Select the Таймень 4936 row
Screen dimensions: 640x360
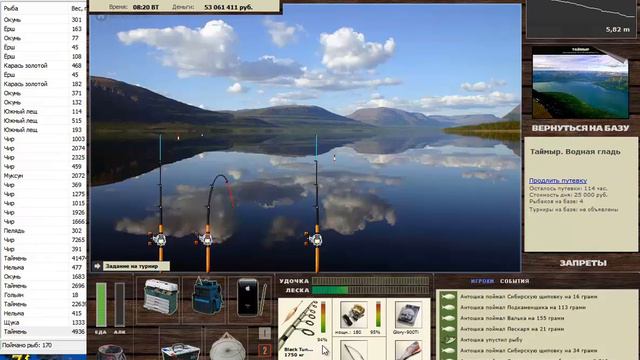pos(43,332)
